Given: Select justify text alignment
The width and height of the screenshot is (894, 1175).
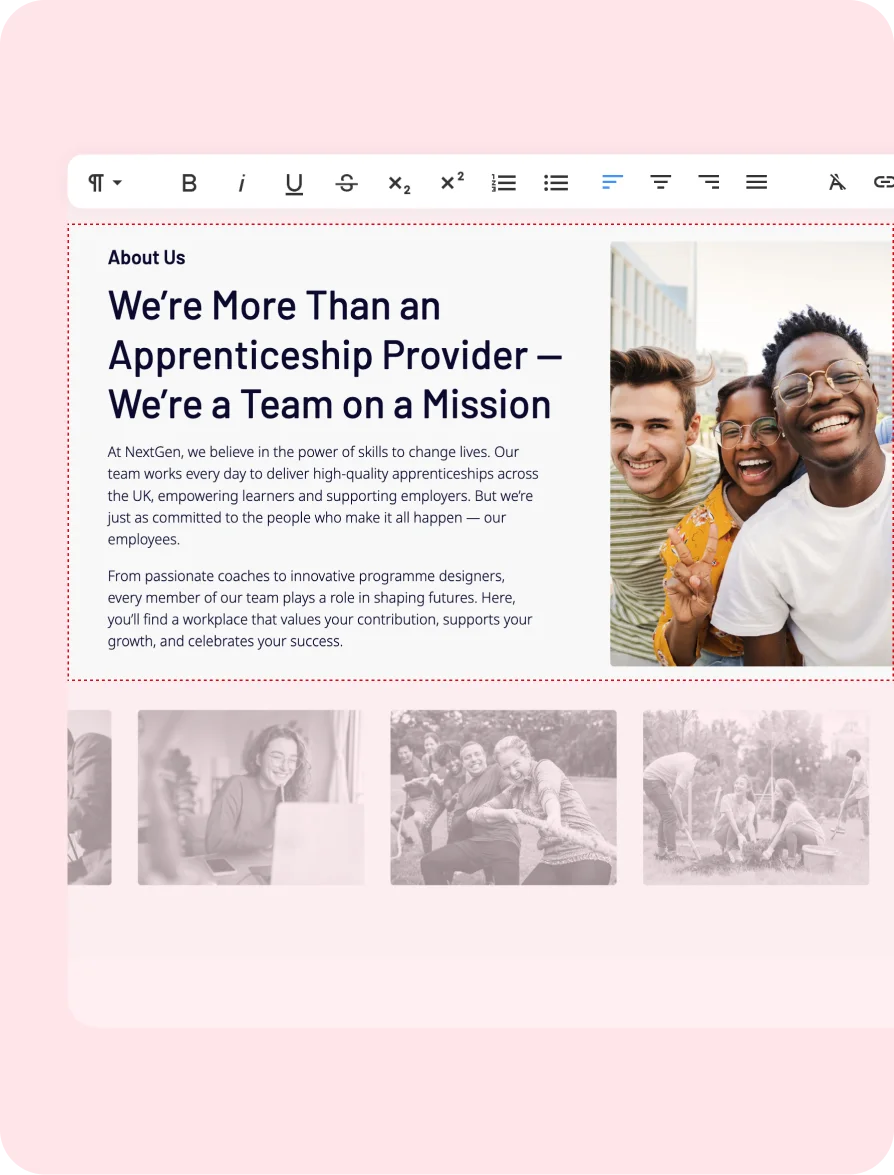Looking at the screenshot, I should pyautogui.click(x=756, y=182).
